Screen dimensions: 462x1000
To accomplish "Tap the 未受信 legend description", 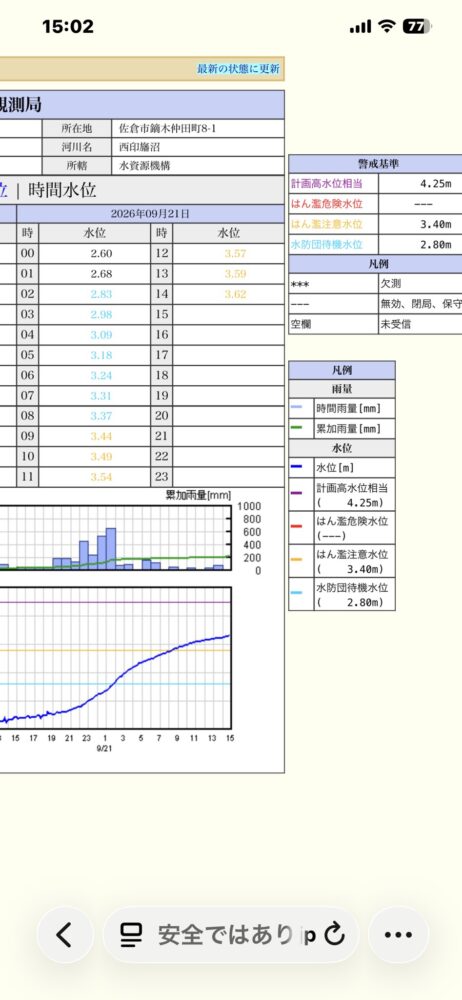I will point(396,324).
